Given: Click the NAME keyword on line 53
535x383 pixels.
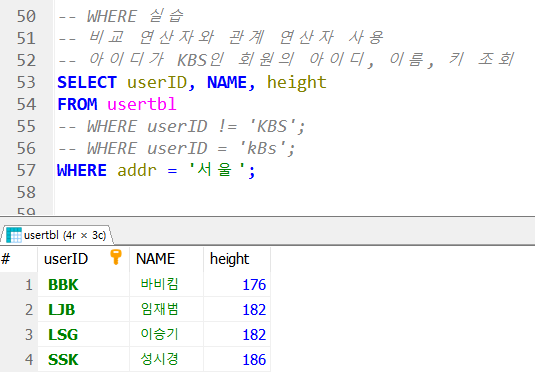Looking at the screenshot, I should coord(227,83).
